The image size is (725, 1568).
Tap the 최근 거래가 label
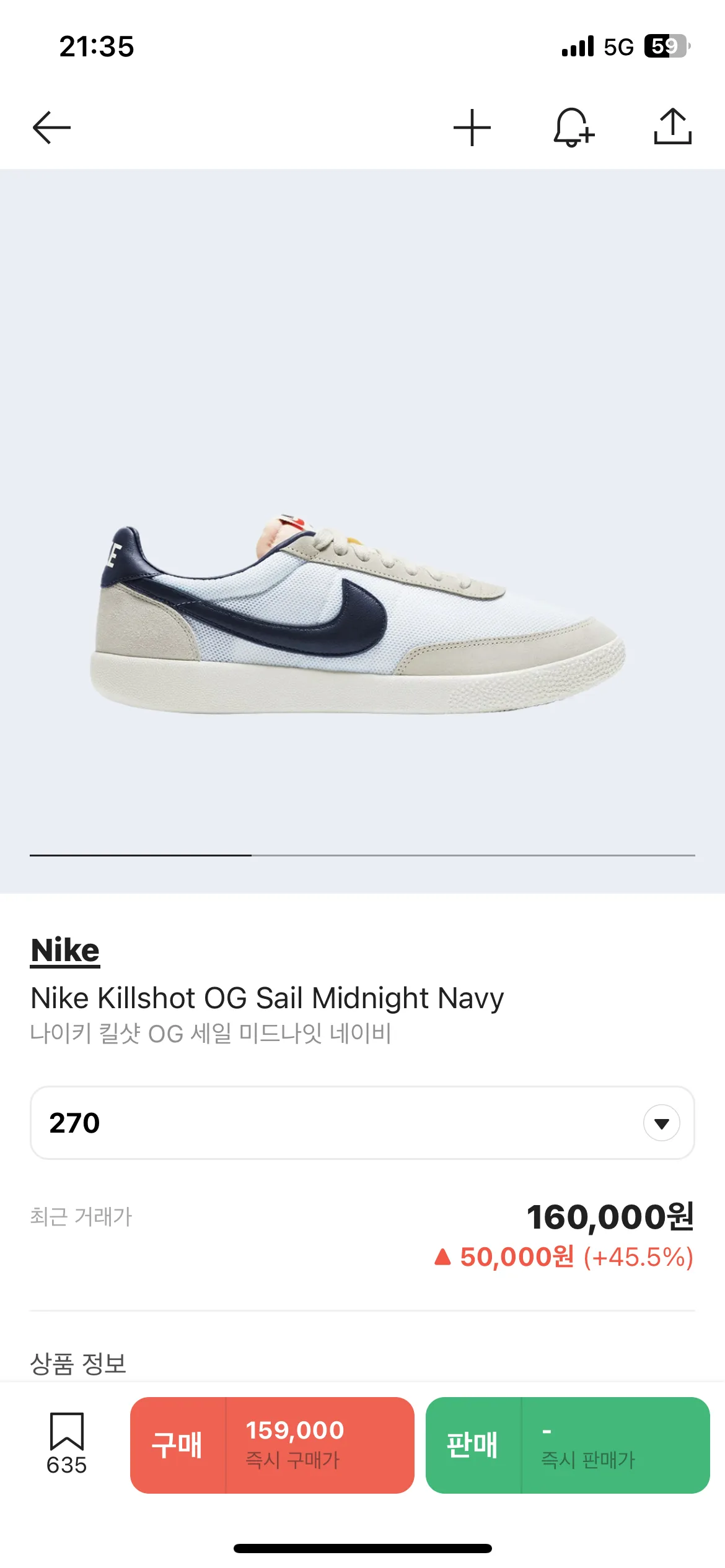coord(81,1216)
